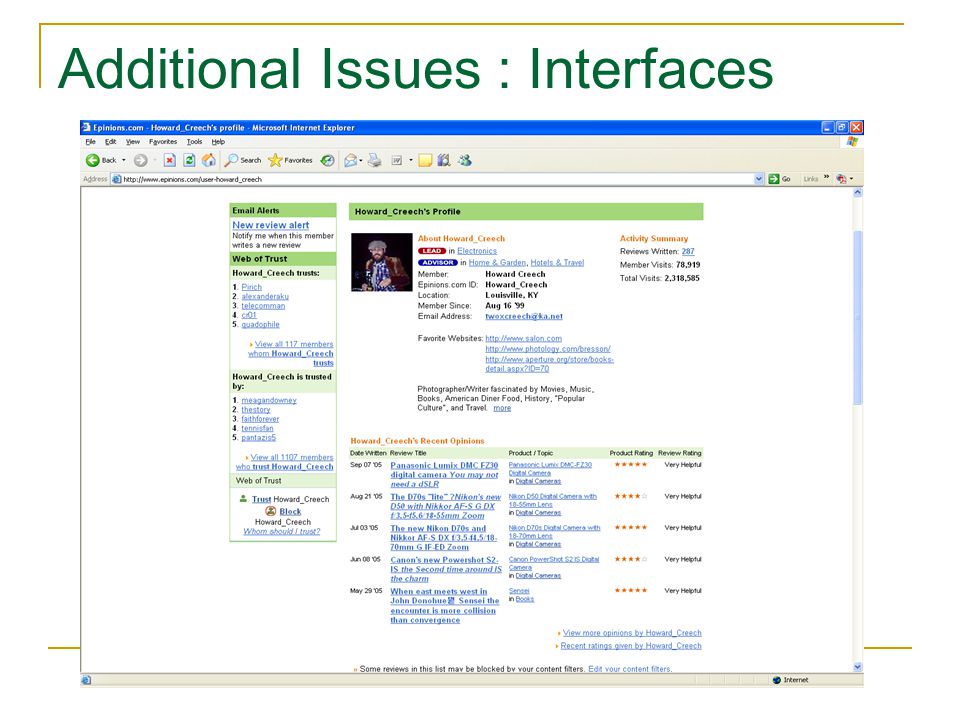The image size is (960, 720).
Task: Open the alexanderaku member link
Action: [265, 296]
